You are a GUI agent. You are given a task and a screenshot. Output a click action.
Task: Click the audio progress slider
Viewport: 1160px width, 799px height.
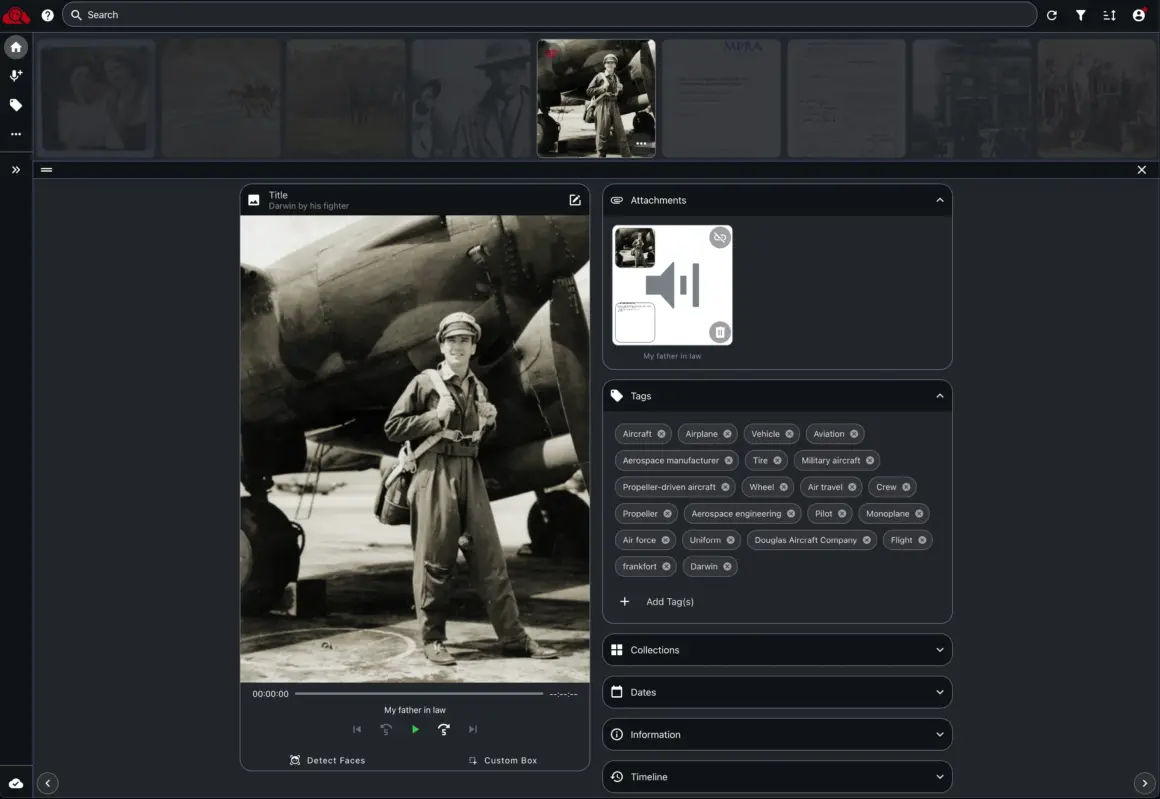419,694
